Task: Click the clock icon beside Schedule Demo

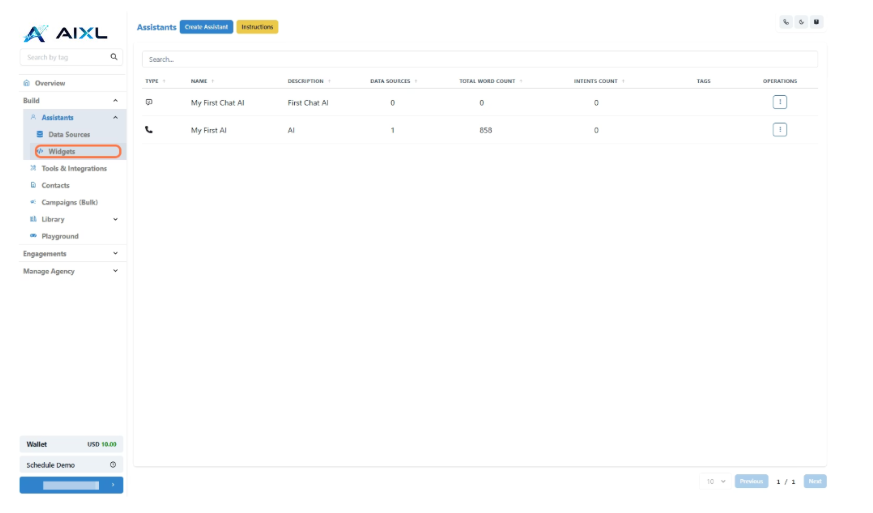Action: 112,465
